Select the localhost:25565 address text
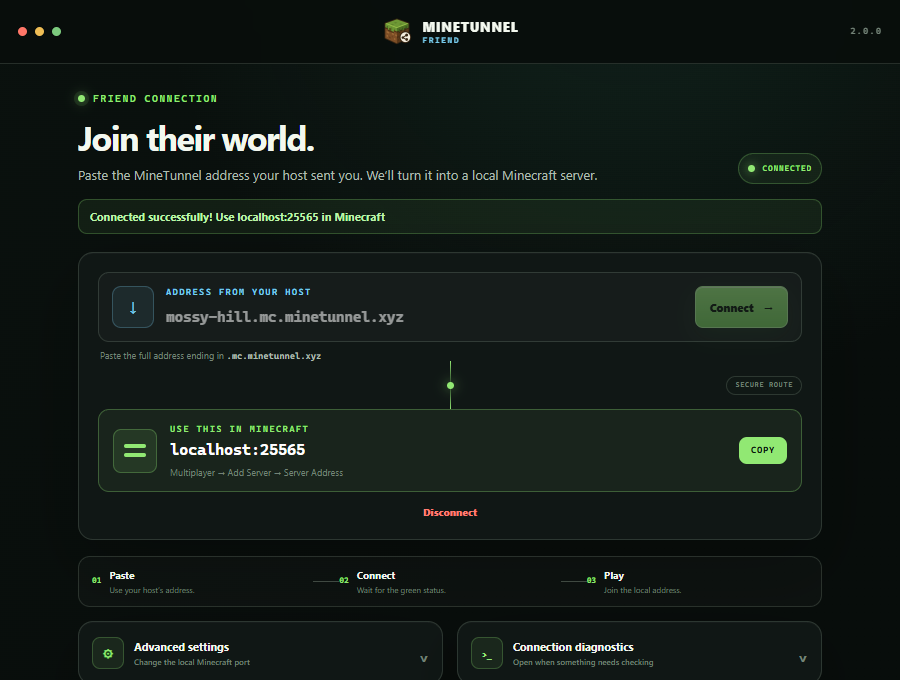 click(238, 449)
